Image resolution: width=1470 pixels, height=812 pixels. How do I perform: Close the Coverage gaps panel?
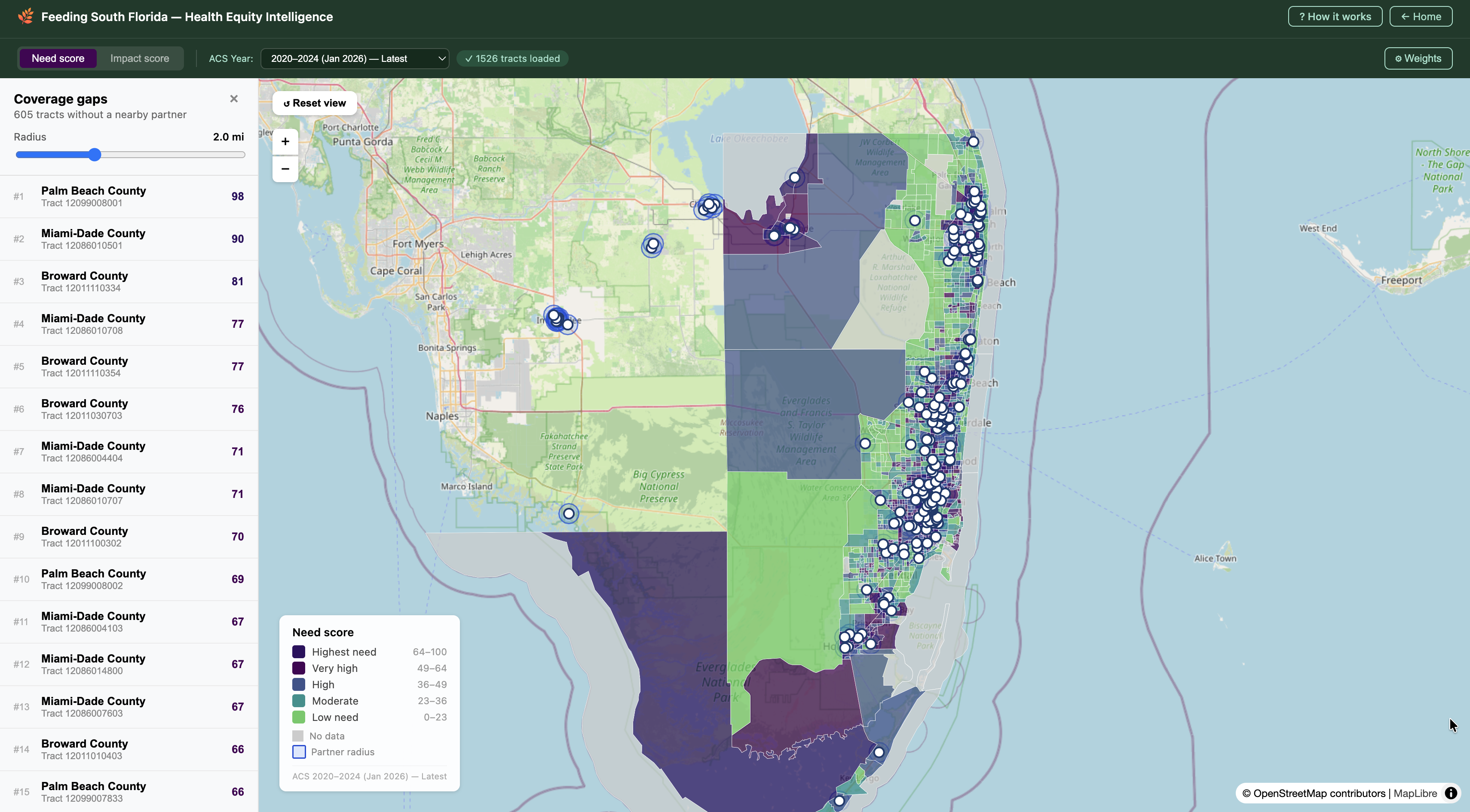(x=234, y=99)
